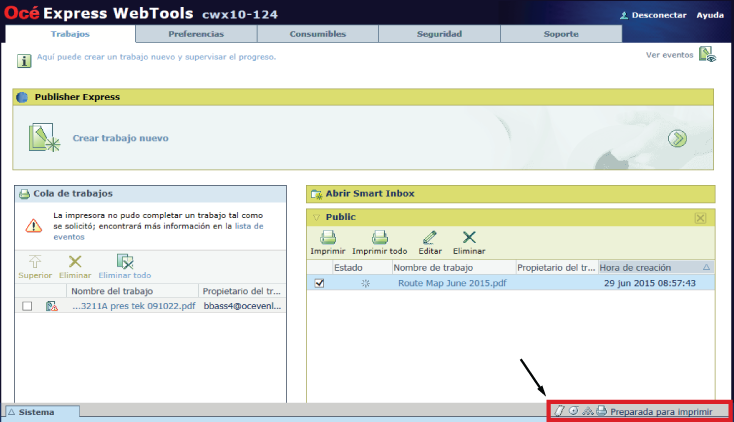Image resolution: width=734 pixels, height=422 pixels.
Task: Open the Preferencias tab
Action: pyautogui.click(x=196, y=34)
